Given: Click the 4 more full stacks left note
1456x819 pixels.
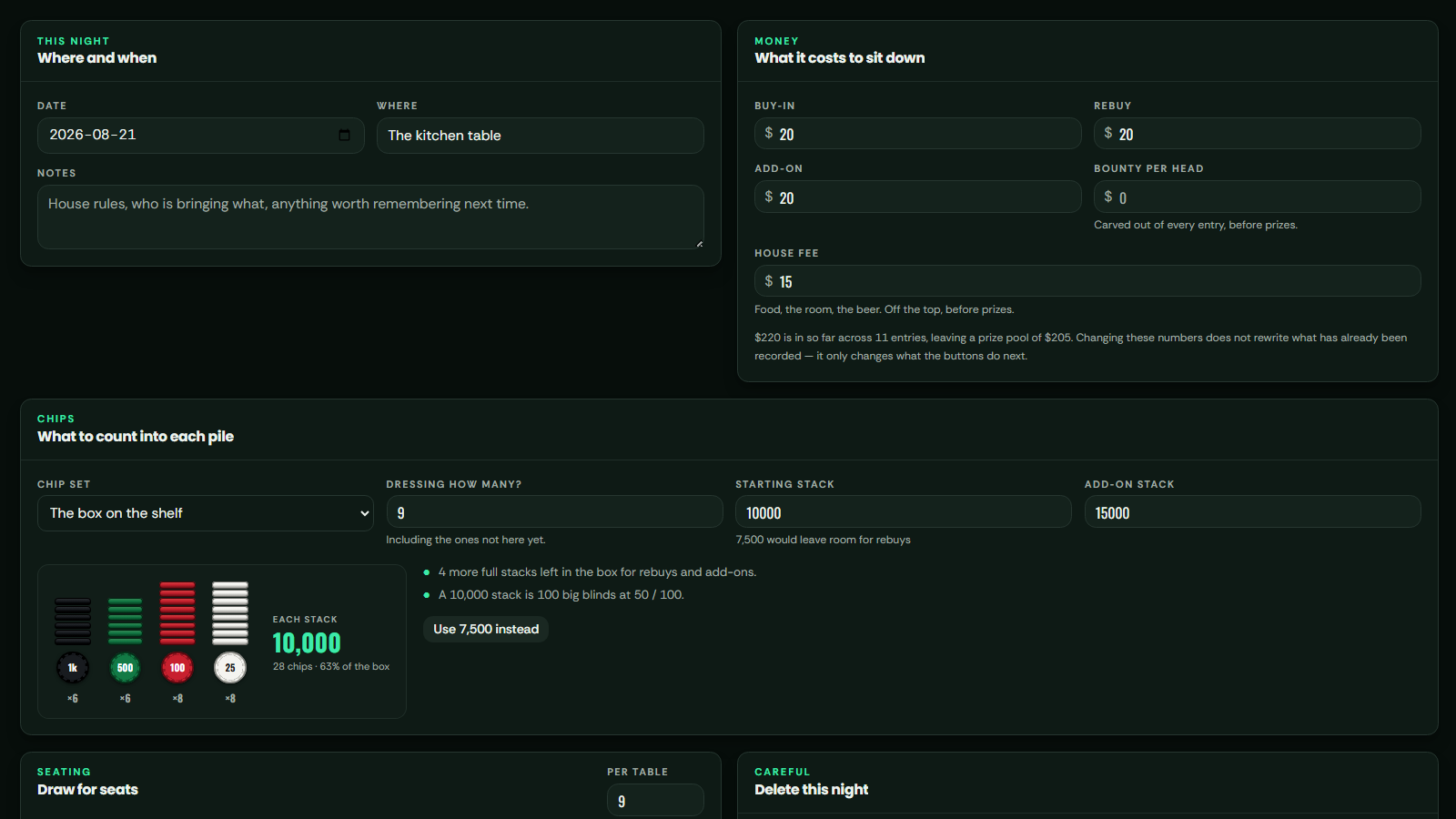Looking at the screenshot, I should tap(597, 572).
